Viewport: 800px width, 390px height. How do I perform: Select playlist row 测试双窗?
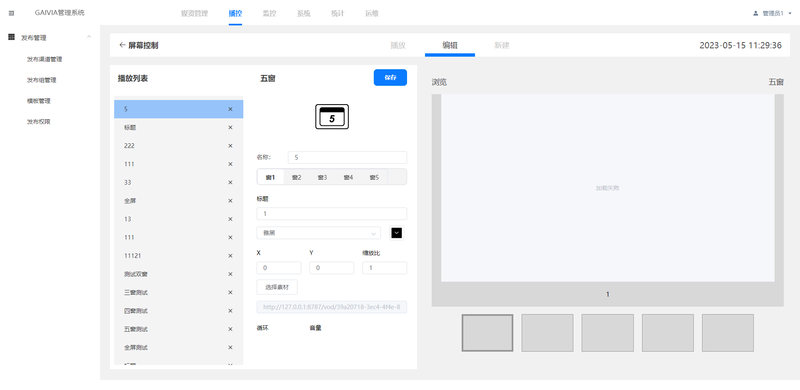click(179, 274)
